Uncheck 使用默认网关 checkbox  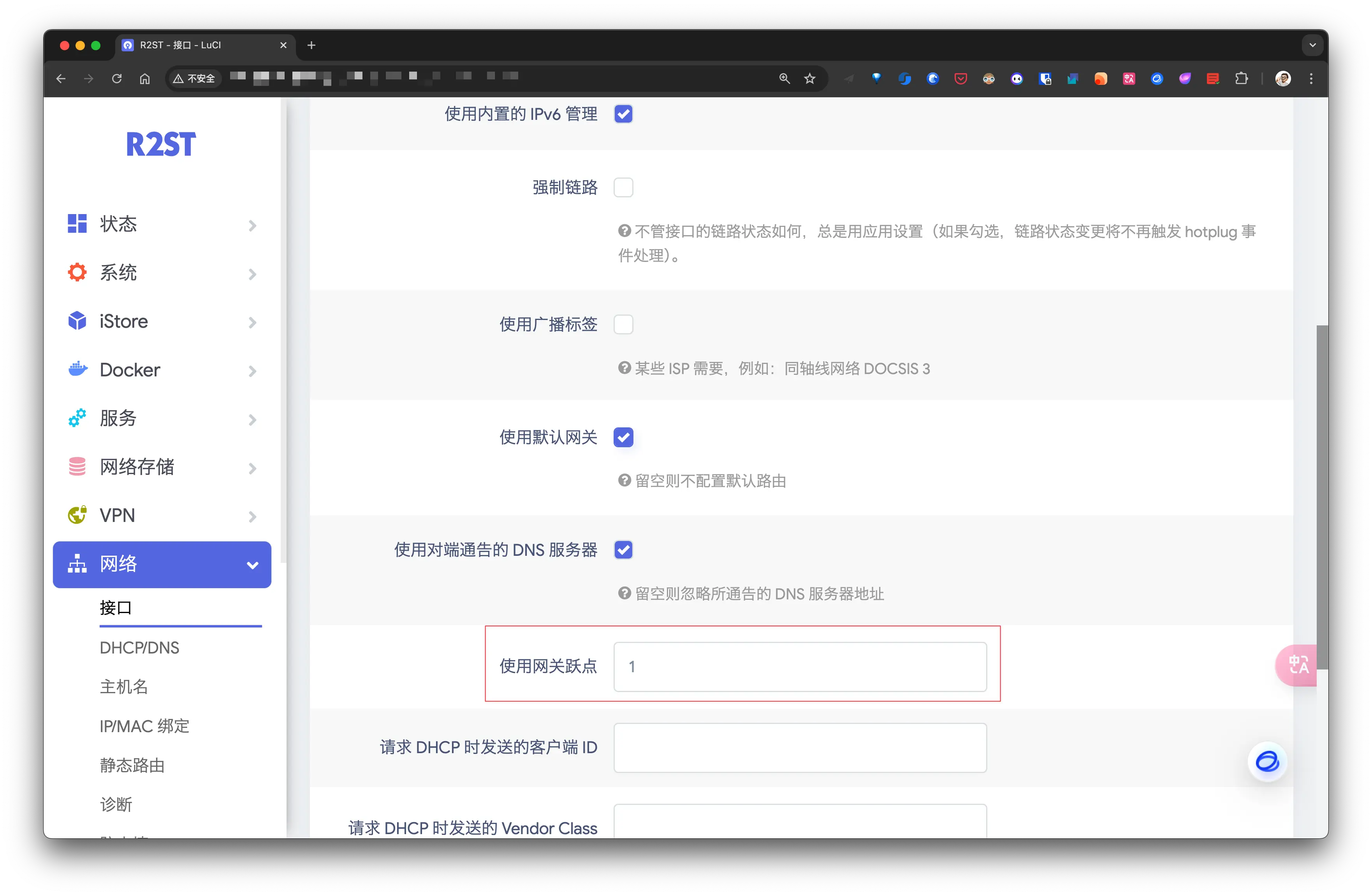coord(623,437)
